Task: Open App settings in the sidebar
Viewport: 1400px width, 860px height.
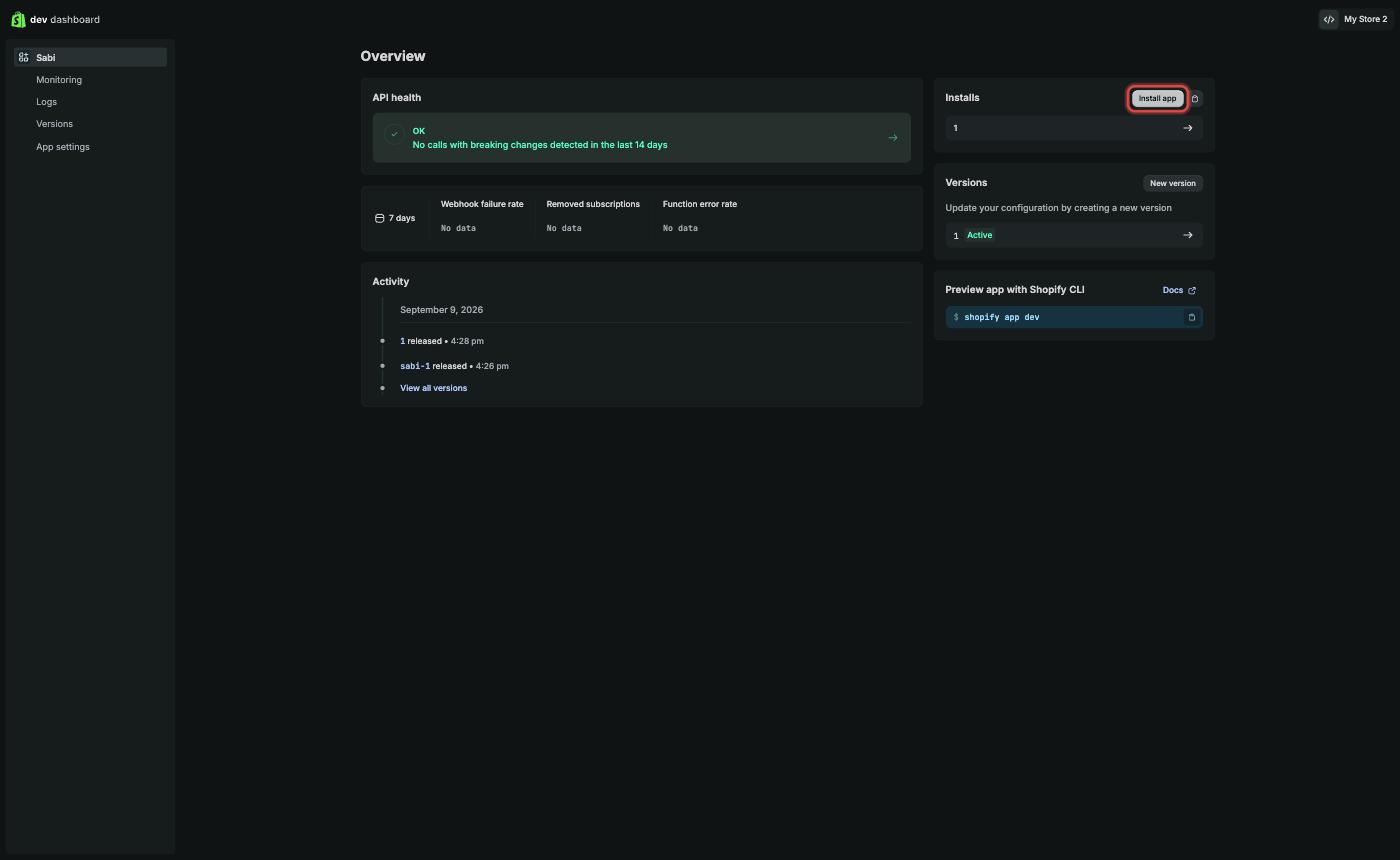Action: (63, 147)
